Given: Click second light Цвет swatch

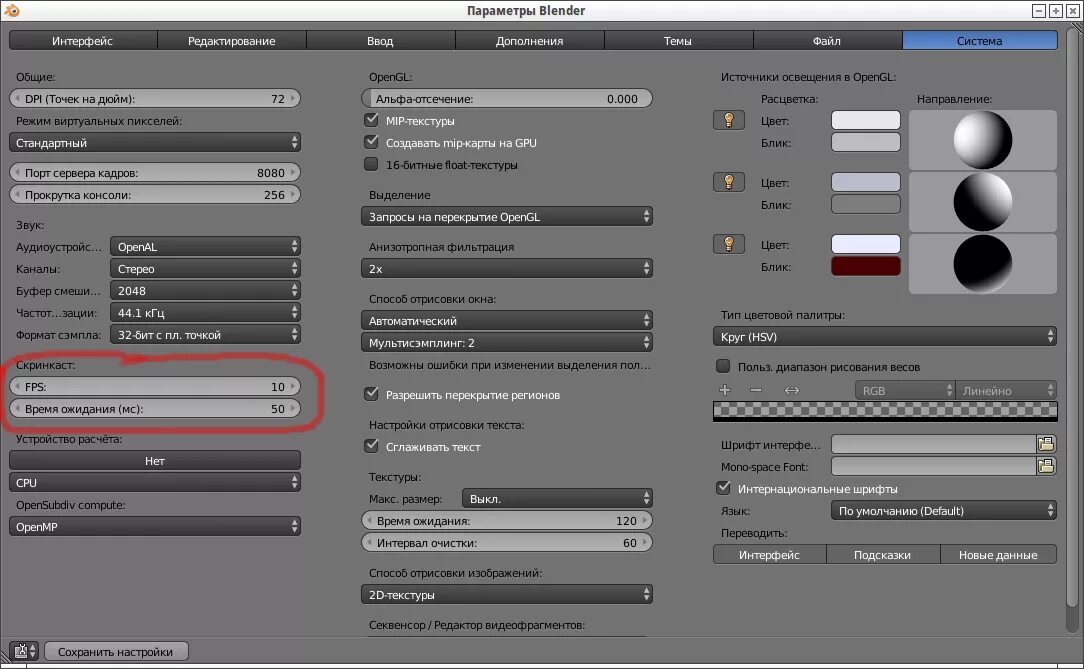Looking at the screenshot, I should [866, 182].
